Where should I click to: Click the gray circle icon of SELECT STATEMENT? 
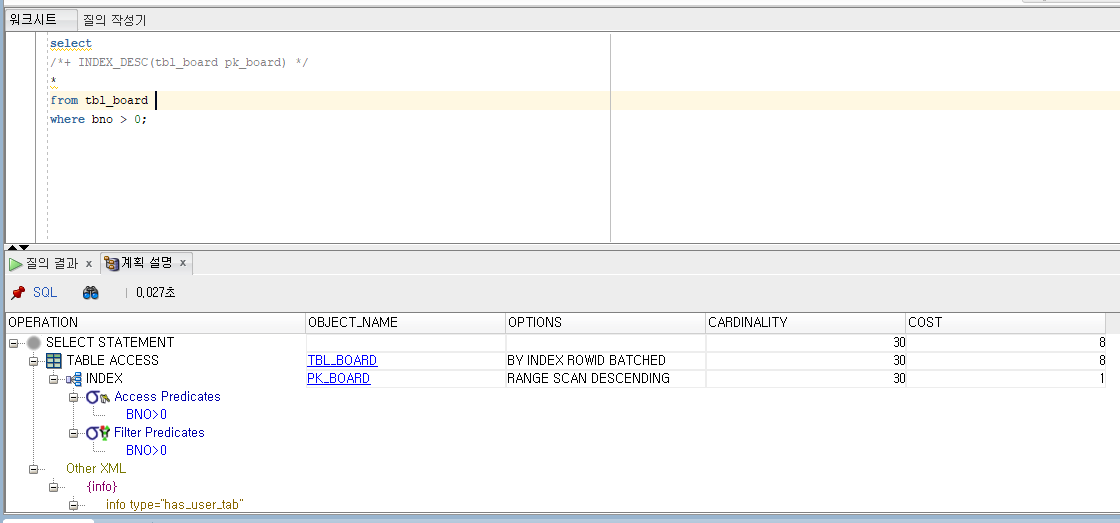pos(34,343)
